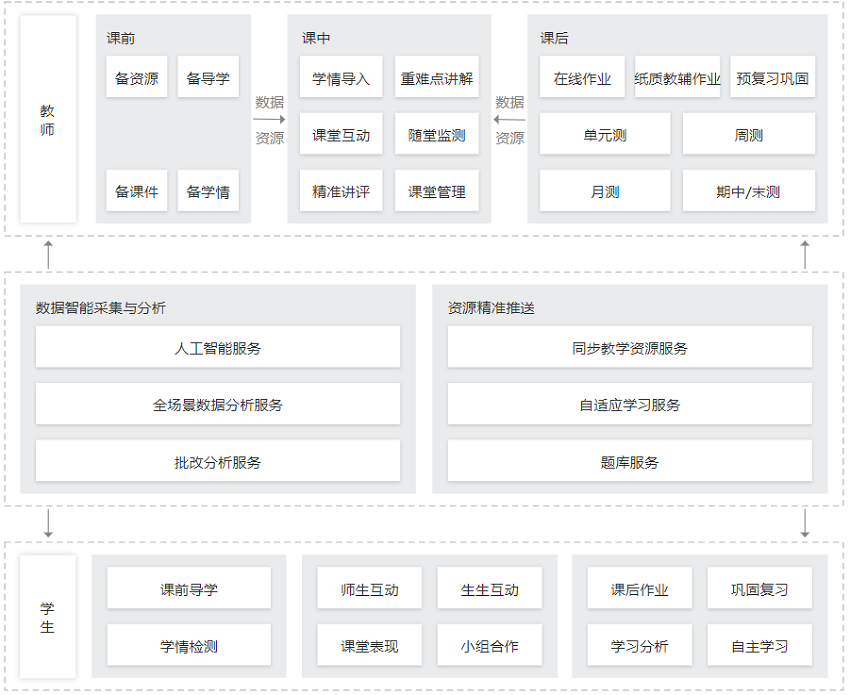
Task: Open the 题库服务 bar
Action: click(630, 461)
